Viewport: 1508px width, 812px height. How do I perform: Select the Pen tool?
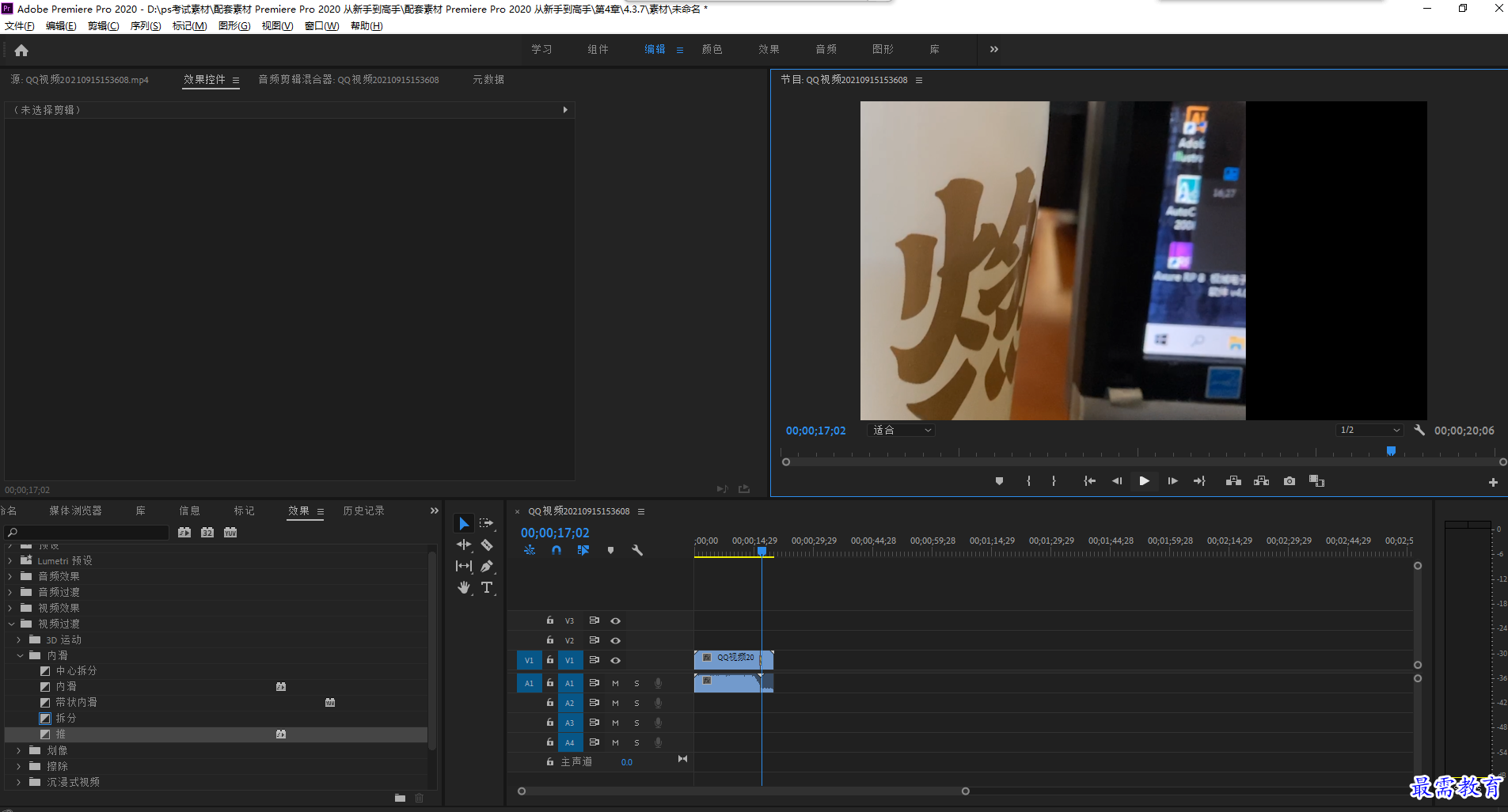click(x=486, y=566)
